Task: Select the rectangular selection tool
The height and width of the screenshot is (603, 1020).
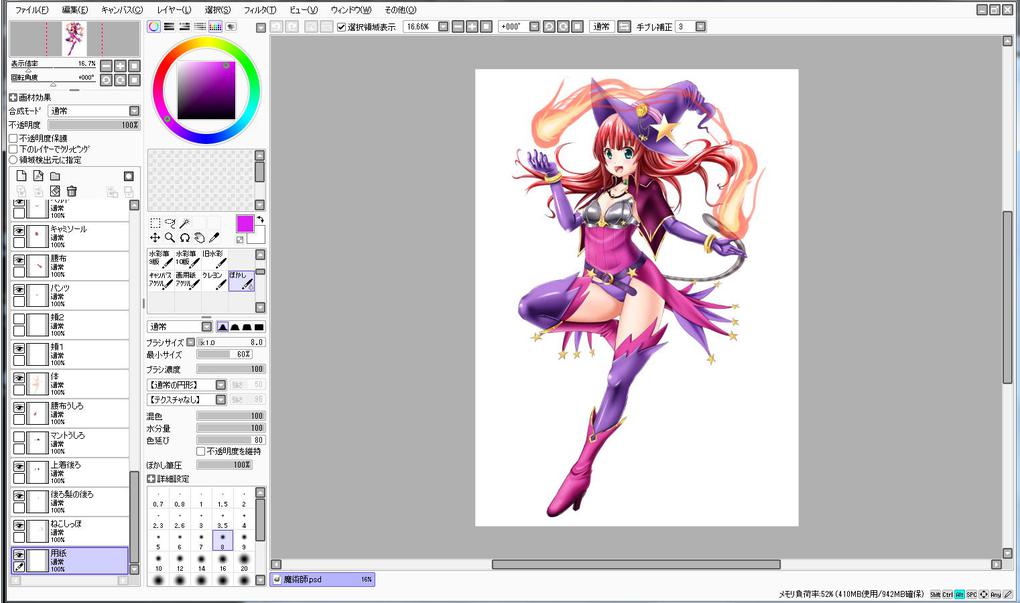Action: (x=155, y=223)
